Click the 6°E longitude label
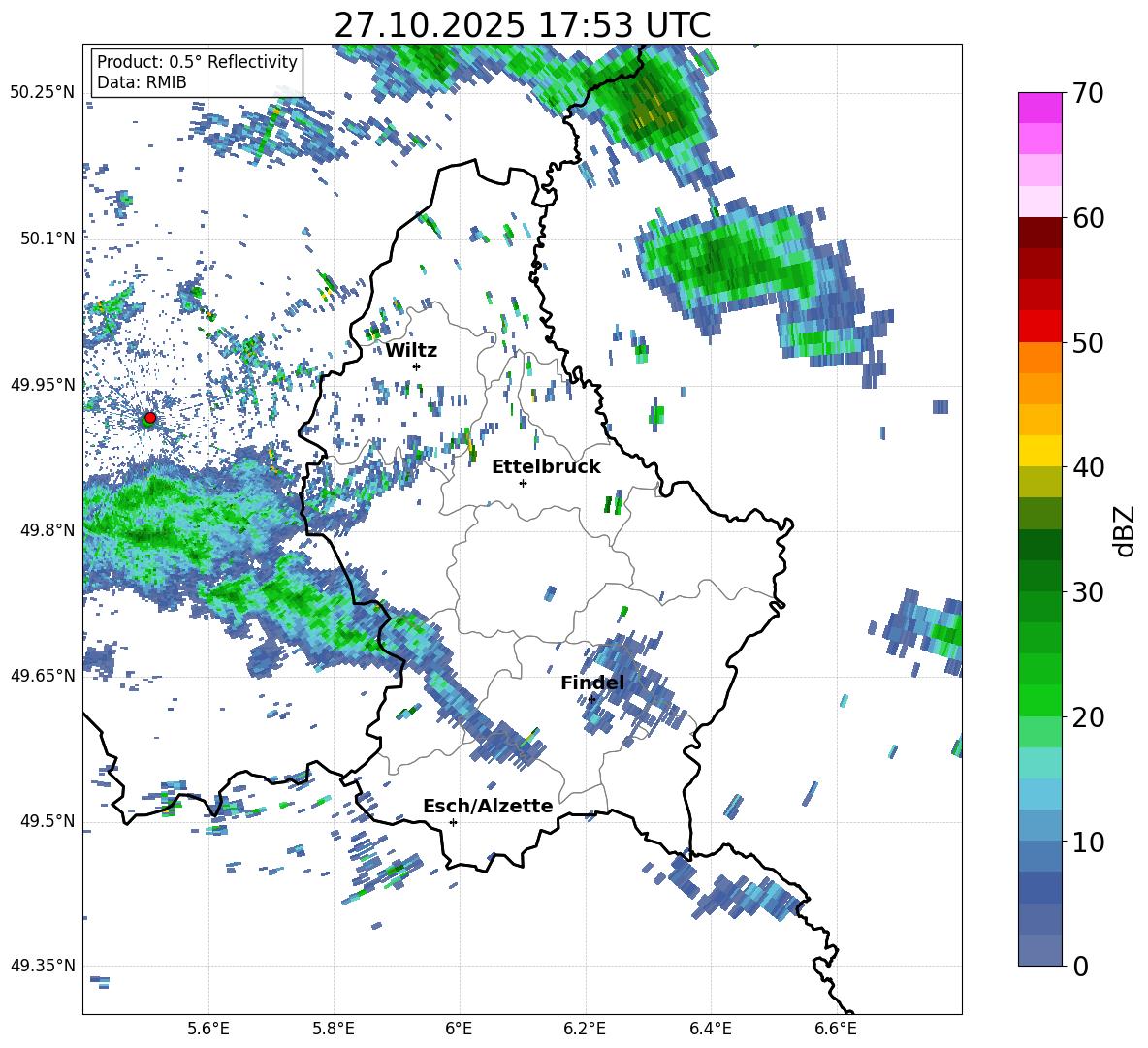This screenshot has width=1148, height=1048. click(459, 1029)
